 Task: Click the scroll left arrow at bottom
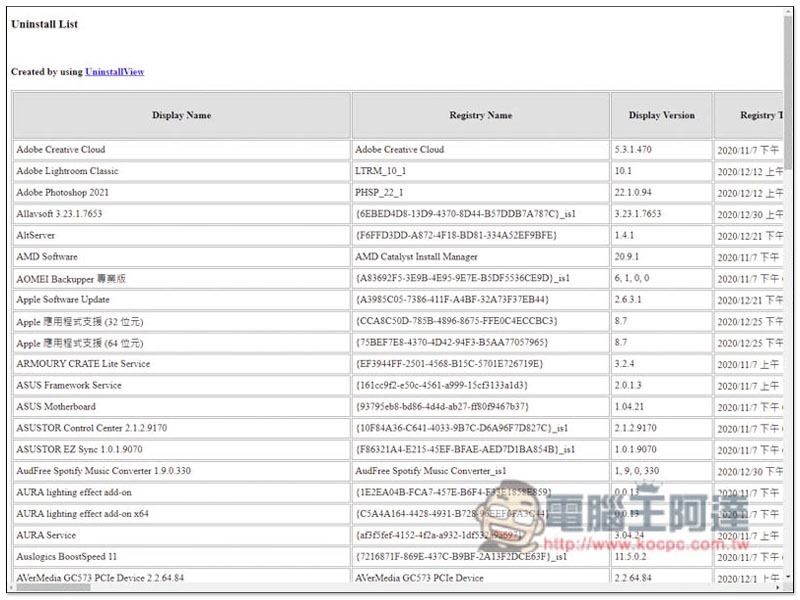coord(12,588)
